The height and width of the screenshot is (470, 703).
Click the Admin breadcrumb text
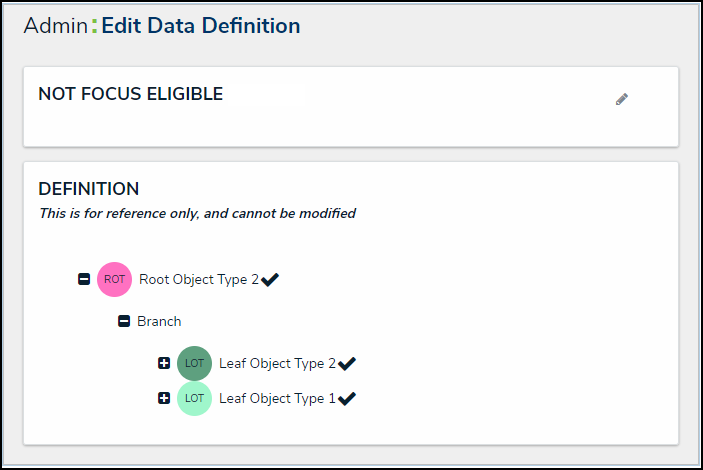pos(55,26)
